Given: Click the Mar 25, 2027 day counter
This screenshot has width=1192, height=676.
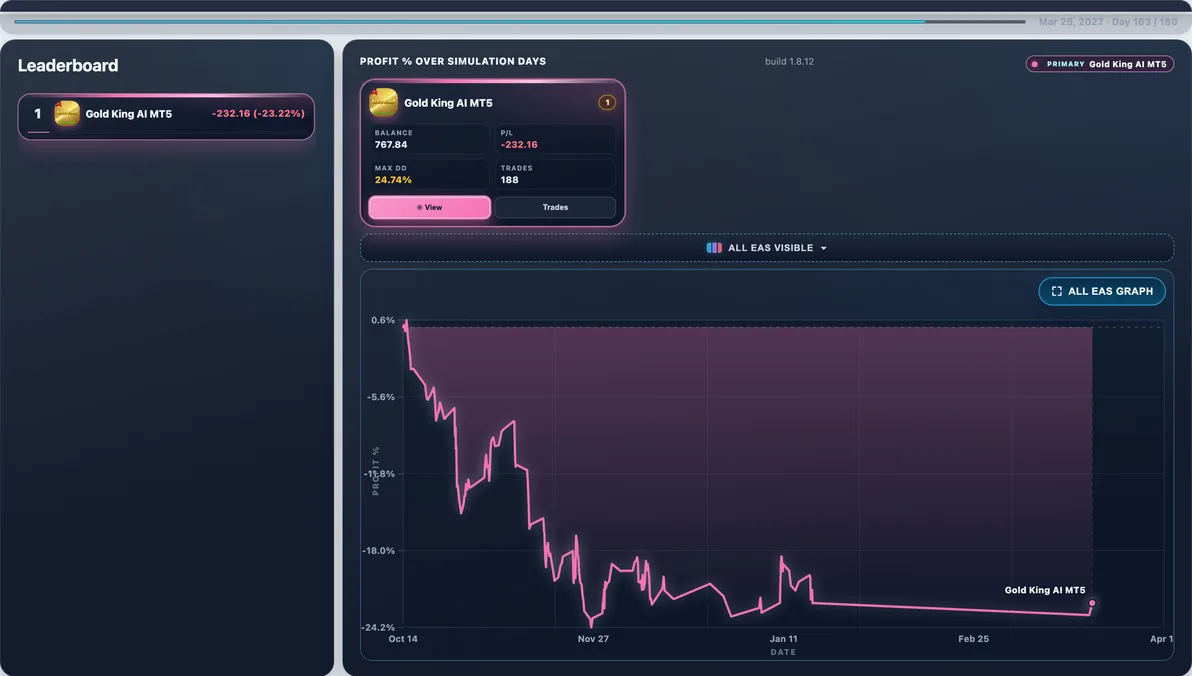Looking at the screenshot, I should (x=1108, y=22).
